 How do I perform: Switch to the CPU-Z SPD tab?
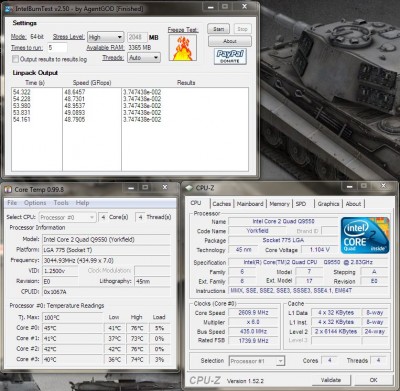pos(301,204)
